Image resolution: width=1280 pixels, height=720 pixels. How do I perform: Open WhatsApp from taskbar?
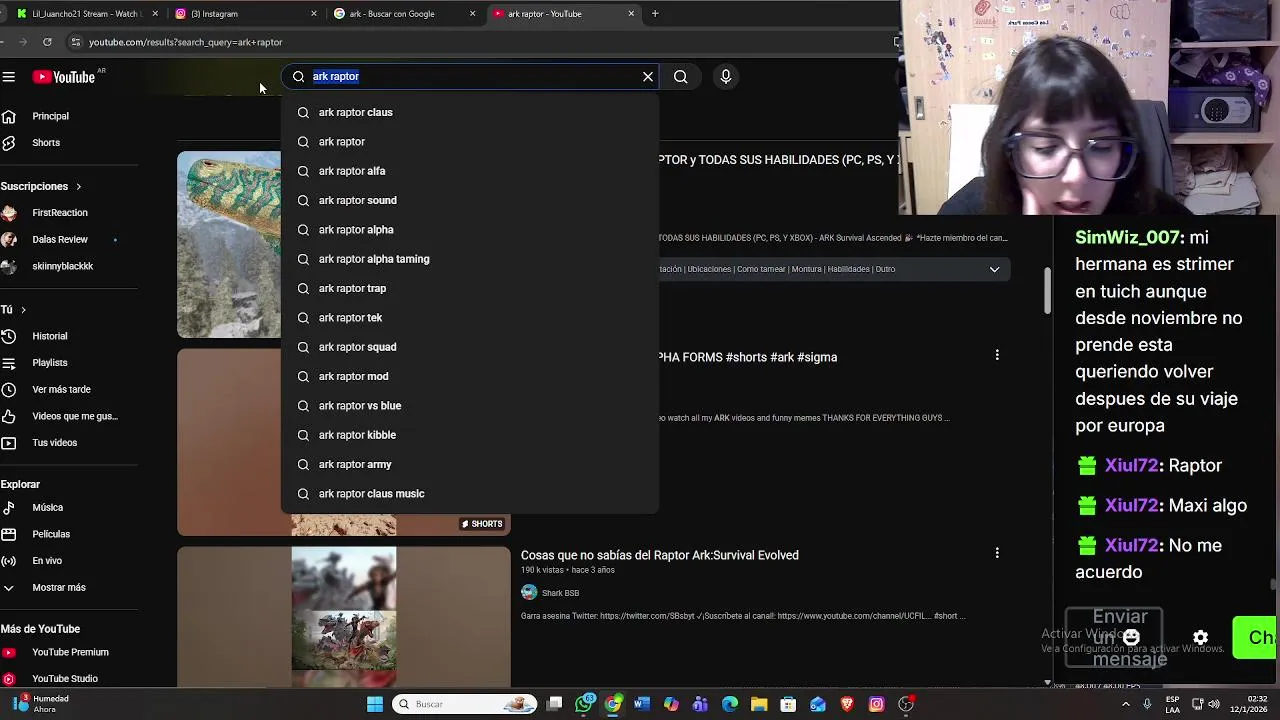[585, 704]
